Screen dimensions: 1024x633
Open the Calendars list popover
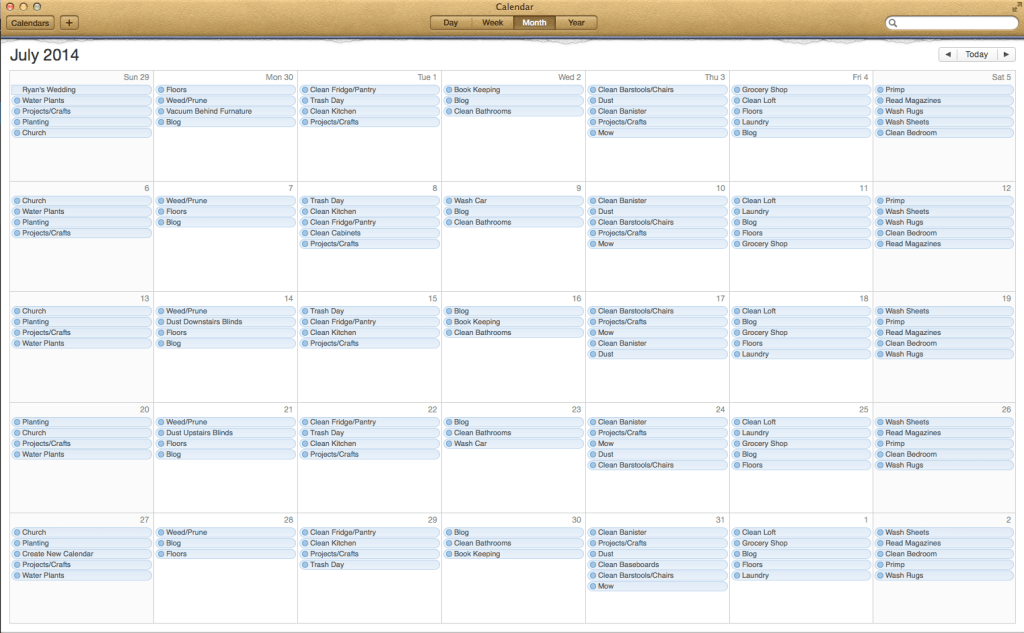click(x=30, y=22)
